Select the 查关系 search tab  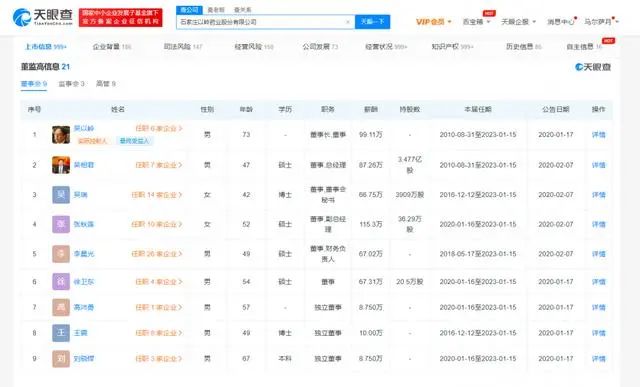point(242,9)
